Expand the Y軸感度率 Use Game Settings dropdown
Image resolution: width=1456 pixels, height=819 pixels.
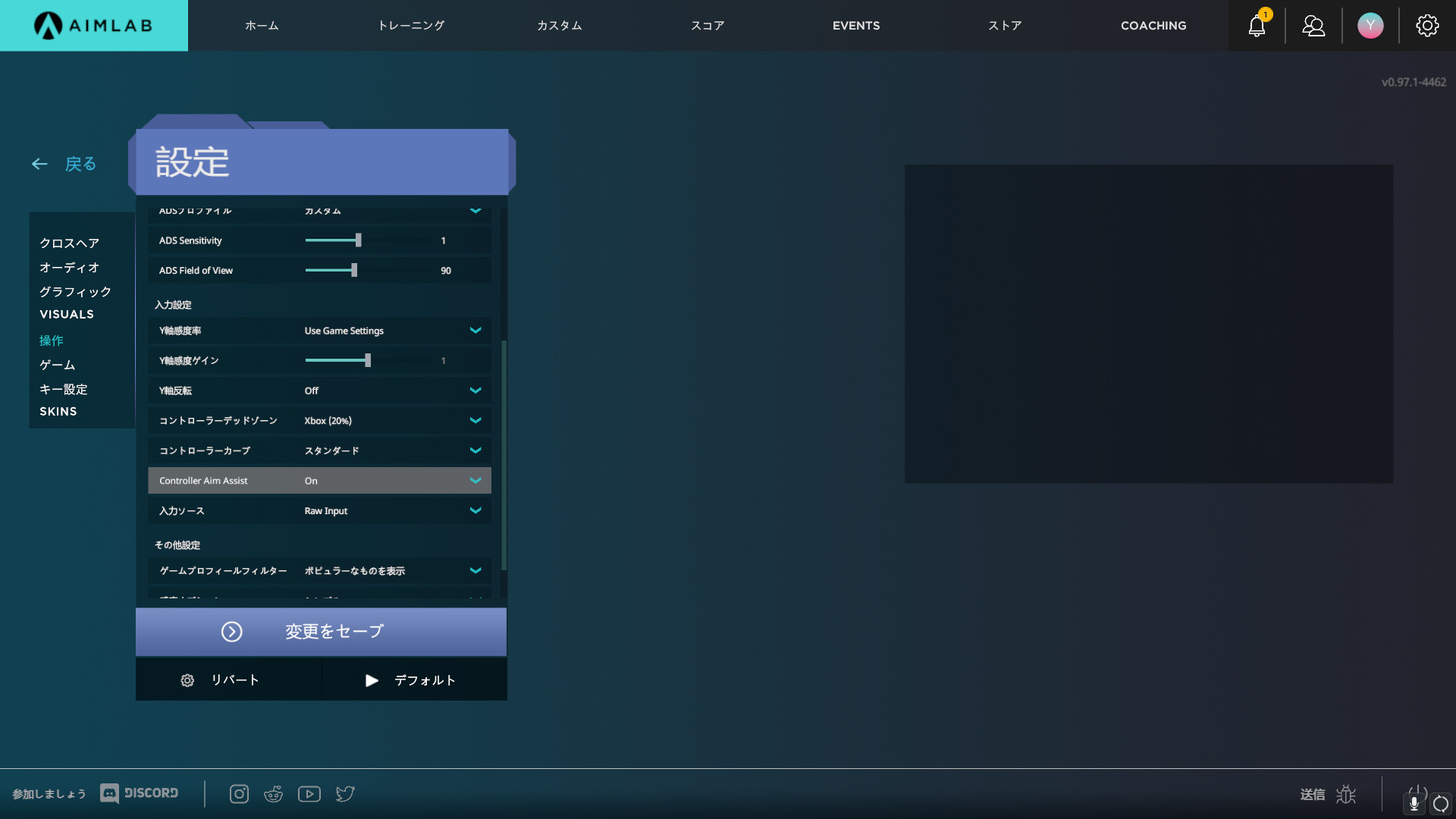pyautogui.click(x=475, y=331)
